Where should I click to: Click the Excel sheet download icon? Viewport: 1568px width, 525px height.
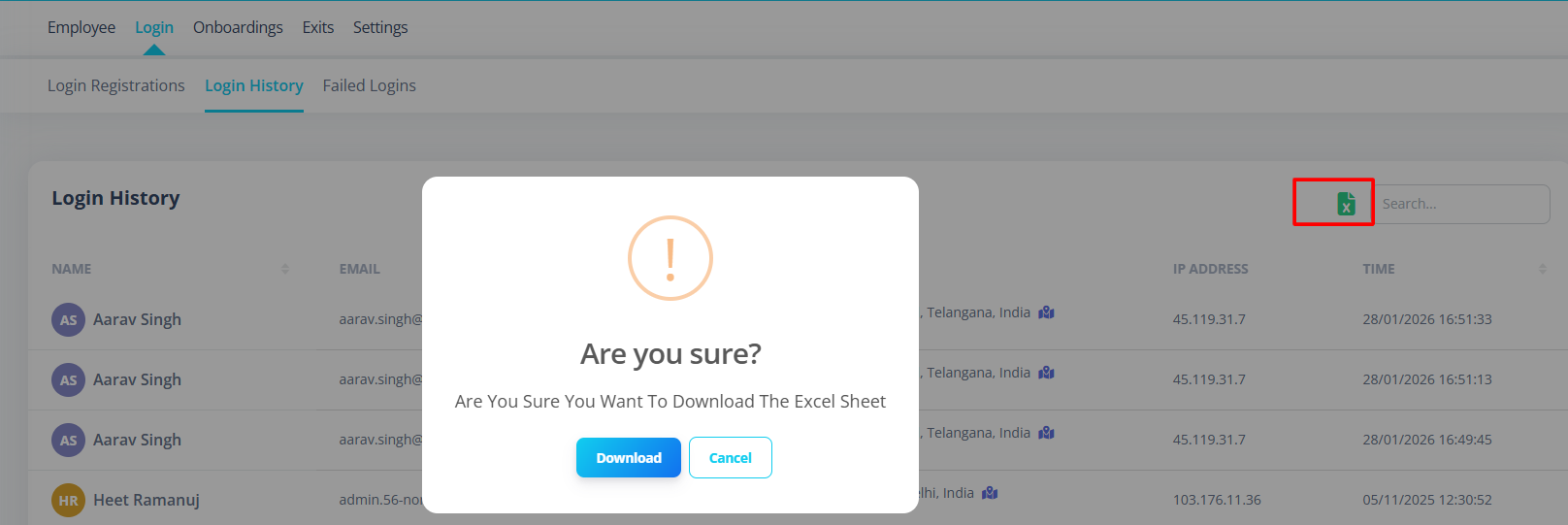click(x=1346, y=203)
